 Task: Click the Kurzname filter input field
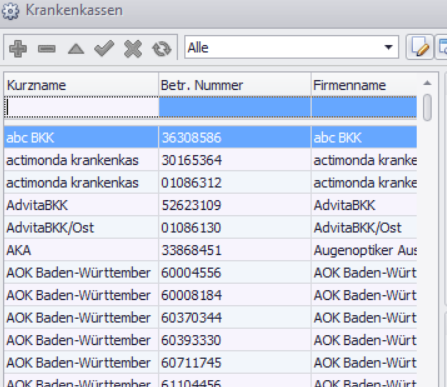[81, 107]
